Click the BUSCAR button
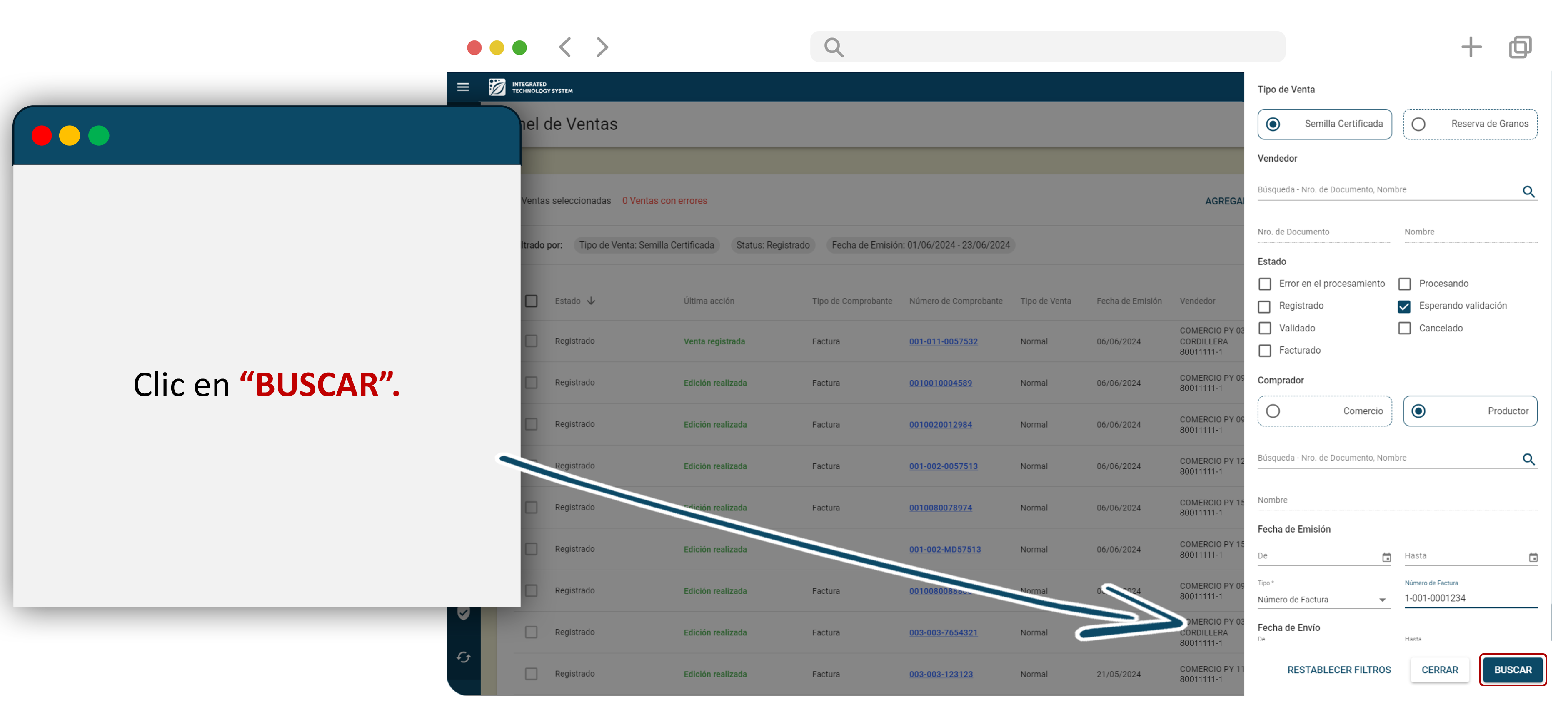The width and height of the screenshot is (1568, 712). pos(1512,670)
